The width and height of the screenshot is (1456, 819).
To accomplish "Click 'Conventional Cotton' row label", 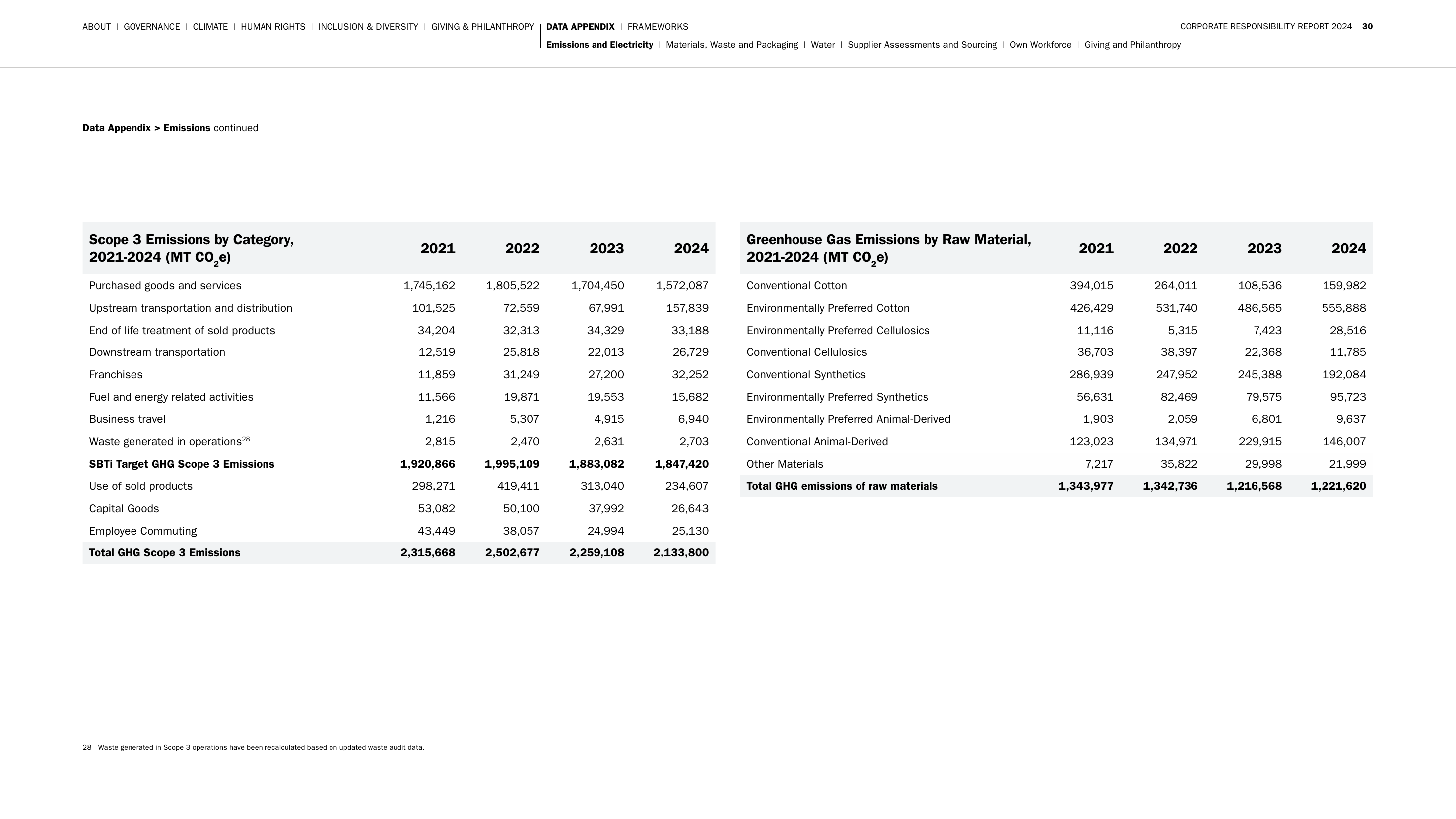I will (x=796, y=286).
